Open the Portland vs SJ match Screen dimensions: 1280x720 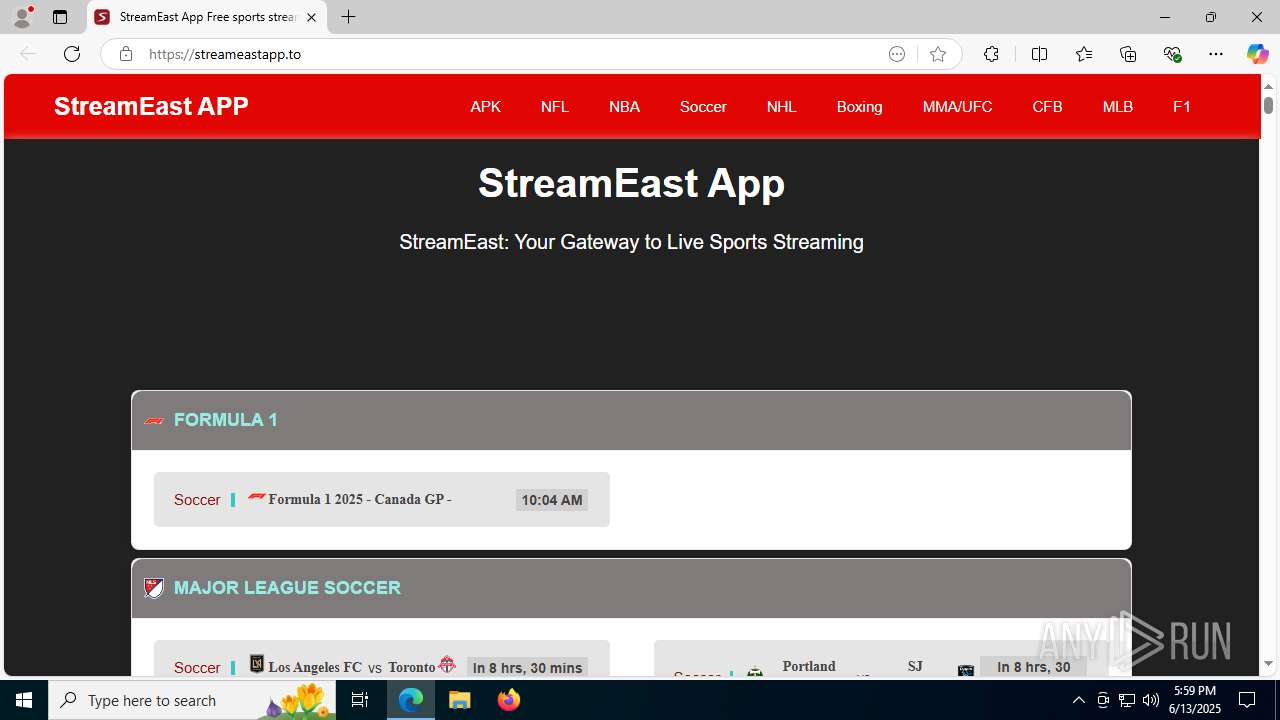(x=880, y=660)
